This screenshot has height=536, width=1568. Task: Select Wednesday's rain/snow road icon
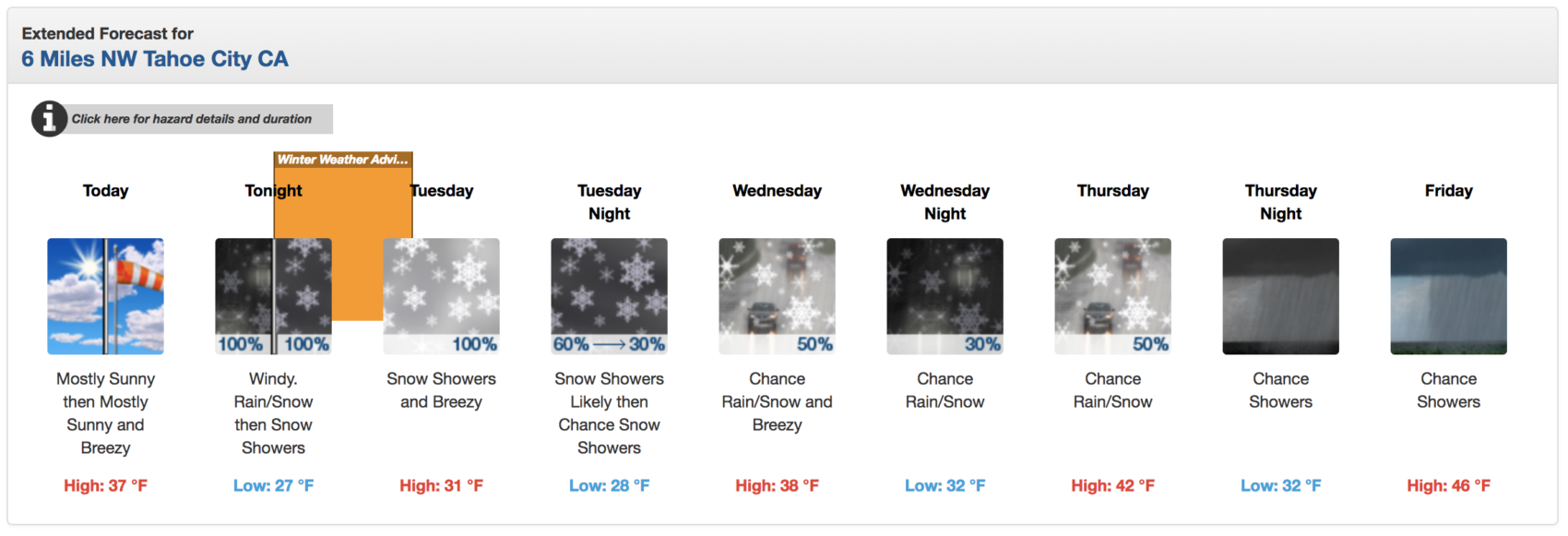click(x=778, y=296)
